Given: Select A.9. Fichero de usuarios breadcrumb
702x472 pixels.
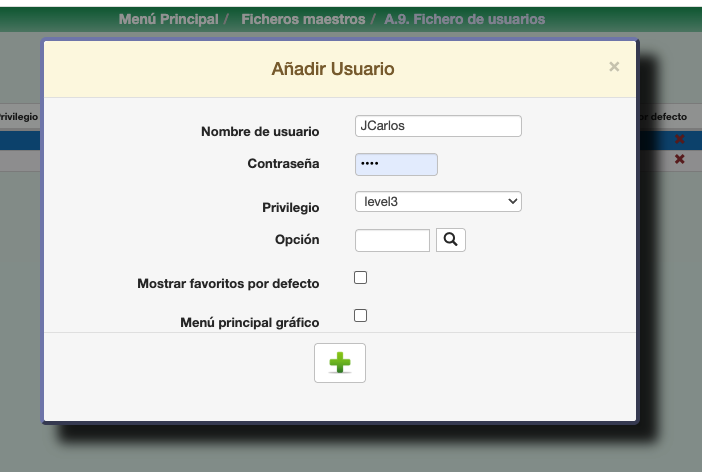Looking at the screenshot, I should pyautogui.click(x=465, y=20).
